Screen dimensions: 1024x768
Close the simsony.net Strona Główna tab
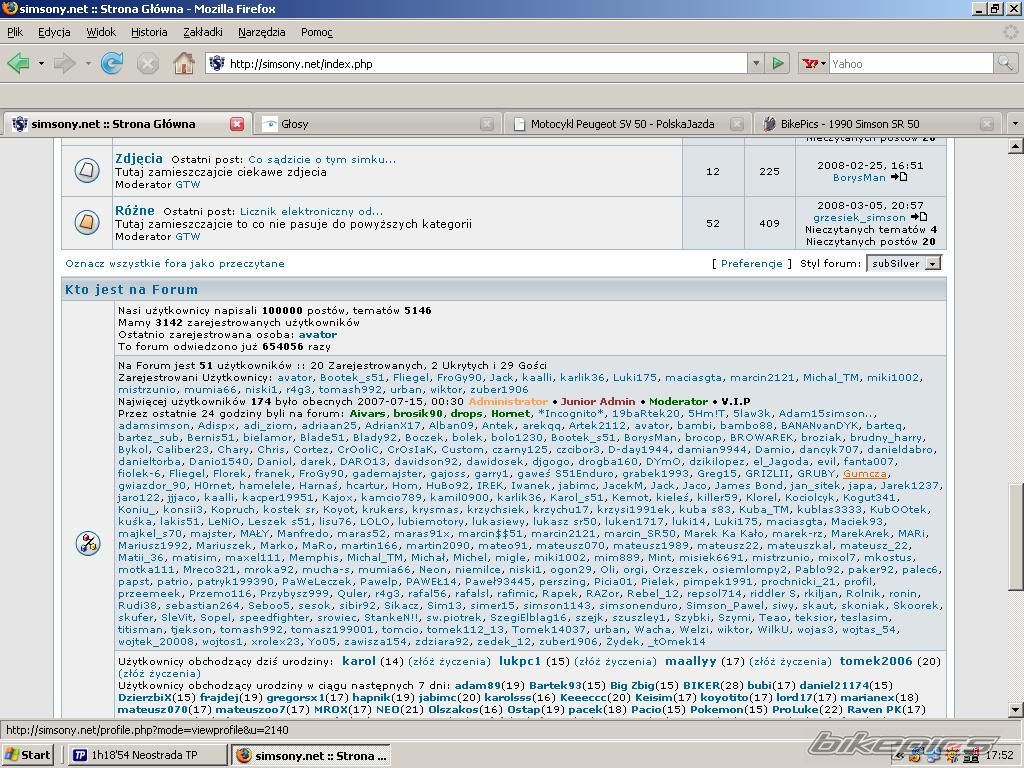coord(237,124)
